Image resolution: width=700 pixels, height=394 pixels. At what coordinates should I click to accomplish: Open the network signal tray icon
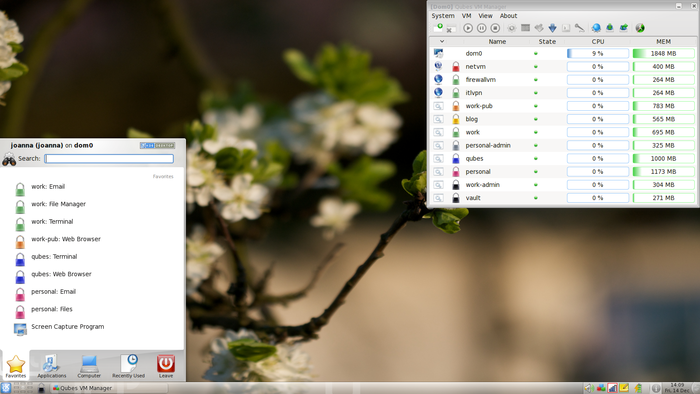tap(612, 388)
